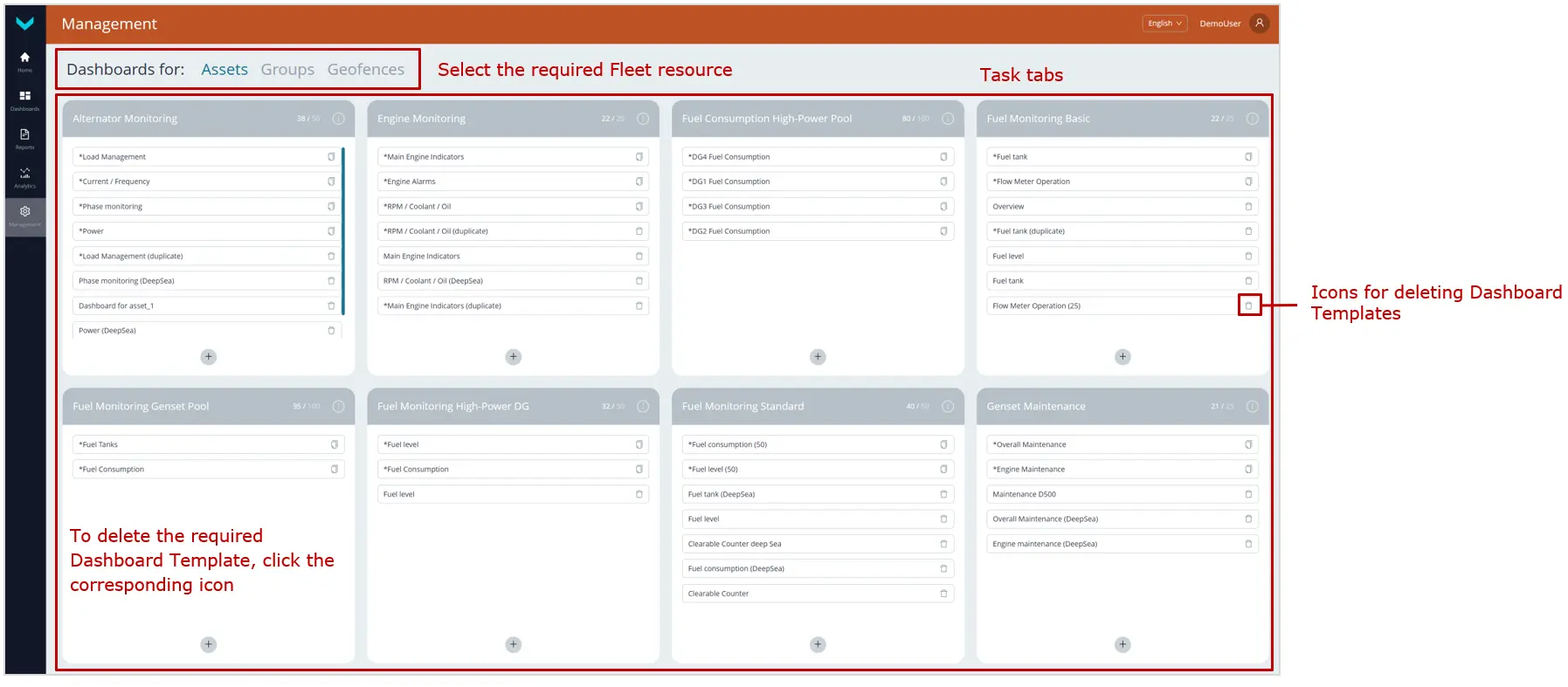Delete the 'Flow Meter Operation (25)' template
This screenshot has width=1568, height=687.
[x=1248, y=306]
